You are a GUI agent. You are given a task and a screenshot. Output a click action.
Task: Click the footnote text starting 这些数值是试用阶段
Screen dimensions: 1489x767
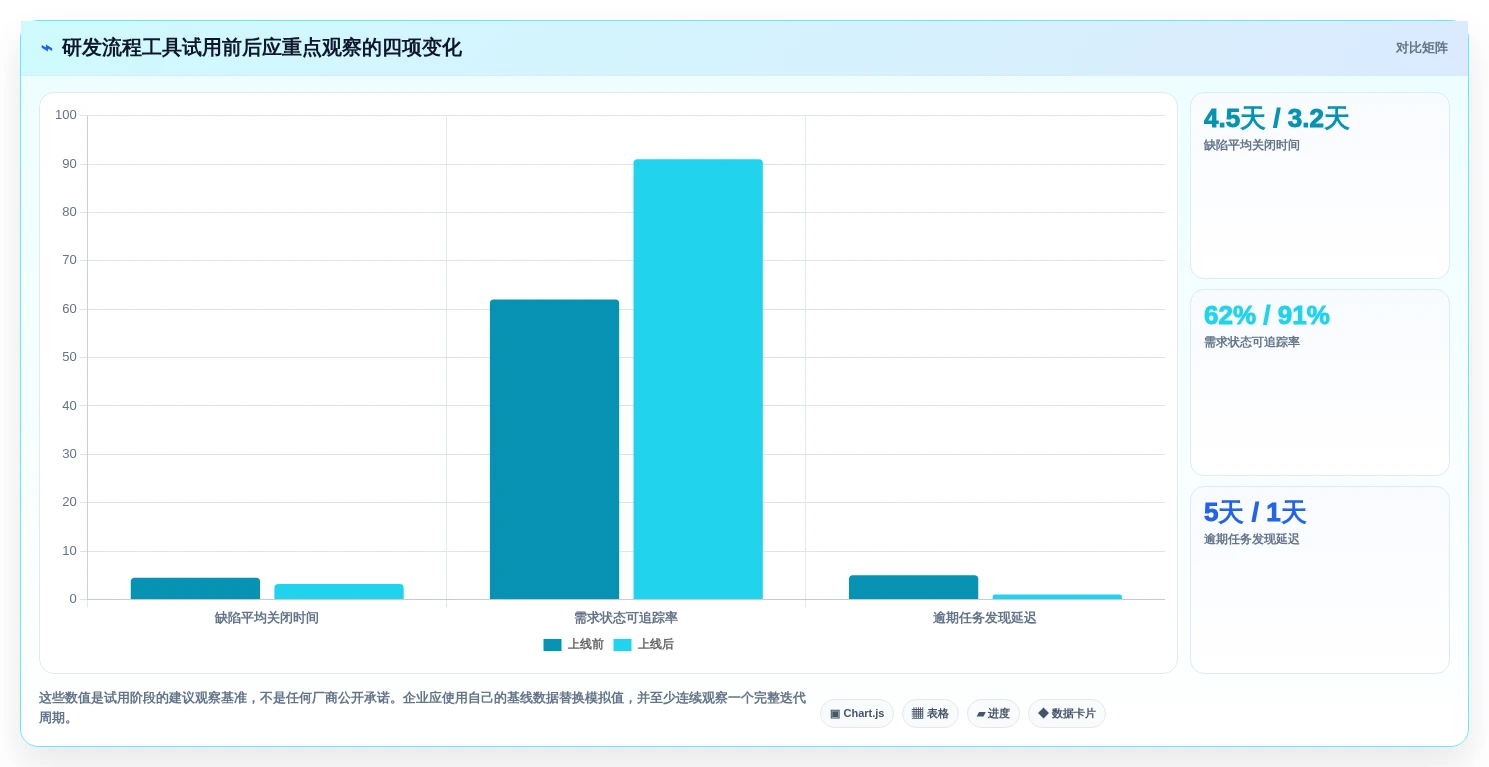(422, 708)
